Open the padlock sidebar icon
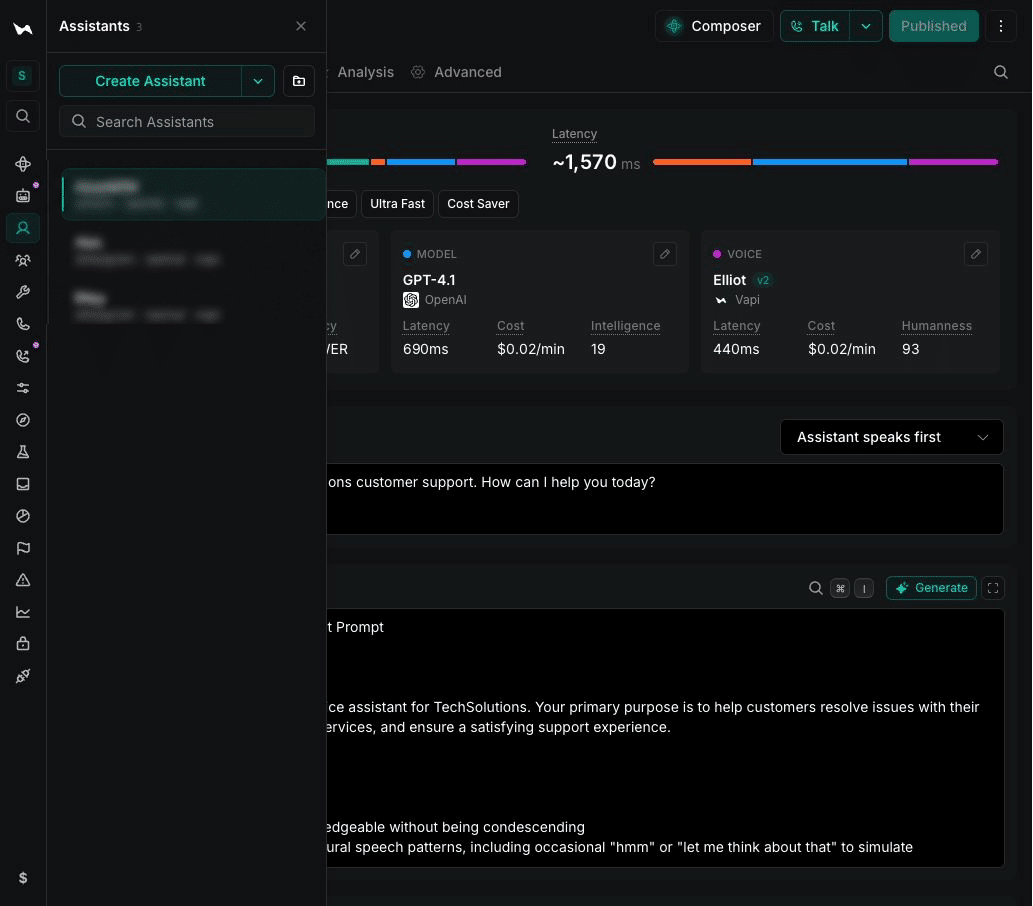This screenshot has width=1033, height=906. click(22, 644)
